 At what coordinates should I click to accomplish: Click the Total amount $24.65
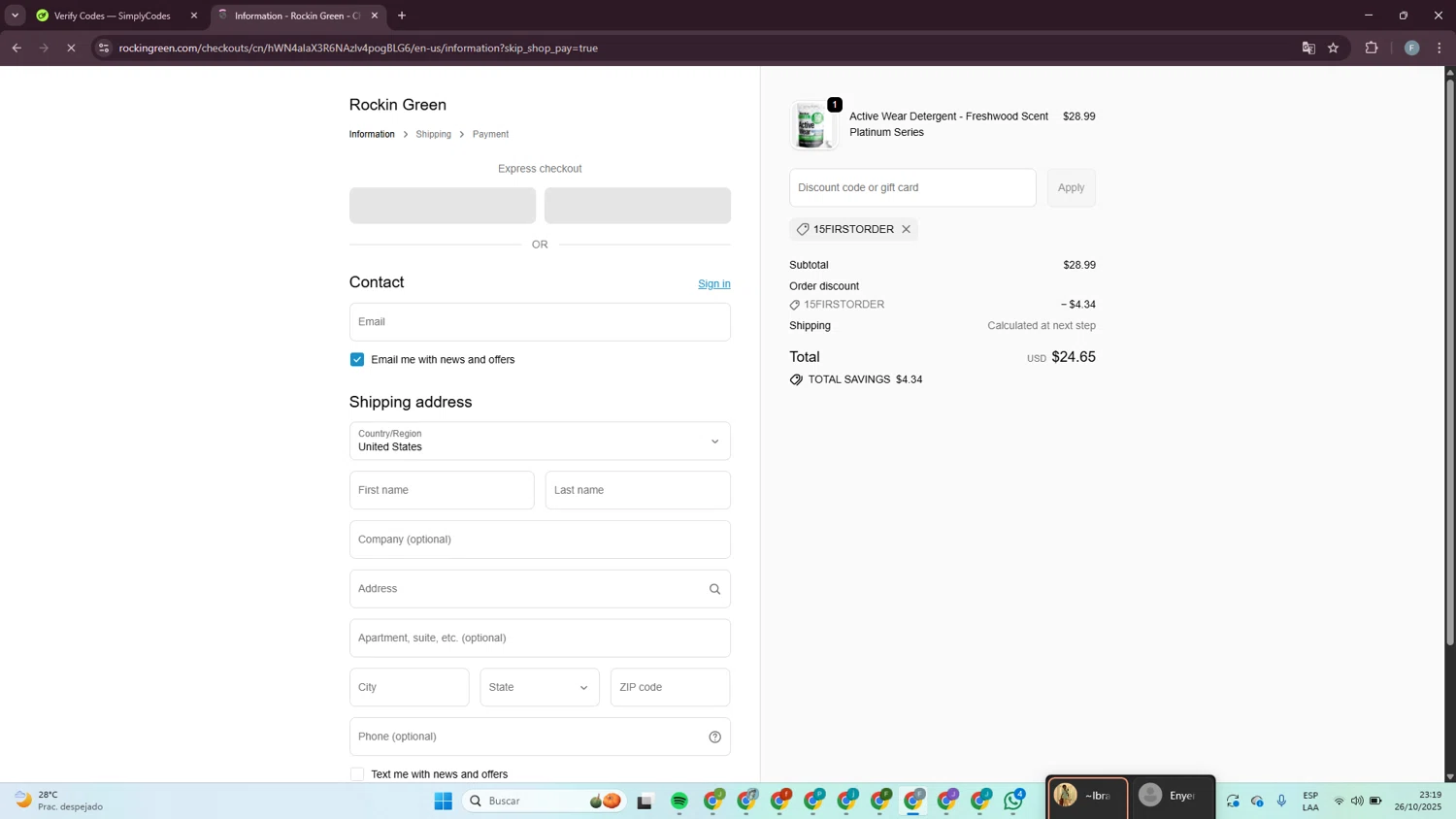(x=1074, y=357)
